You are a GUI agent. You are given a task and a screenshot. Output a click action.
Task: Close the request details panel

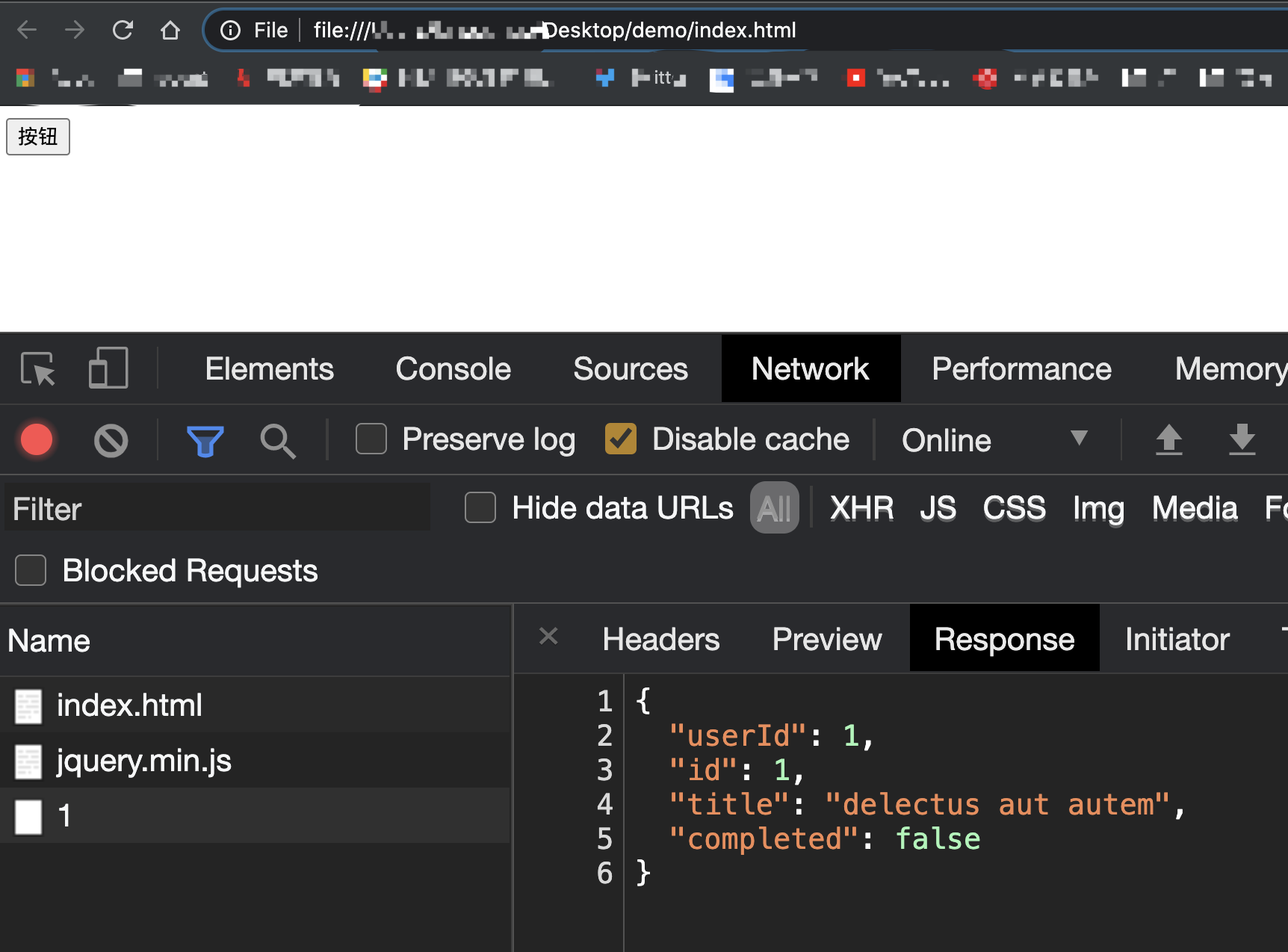(548, 637)
